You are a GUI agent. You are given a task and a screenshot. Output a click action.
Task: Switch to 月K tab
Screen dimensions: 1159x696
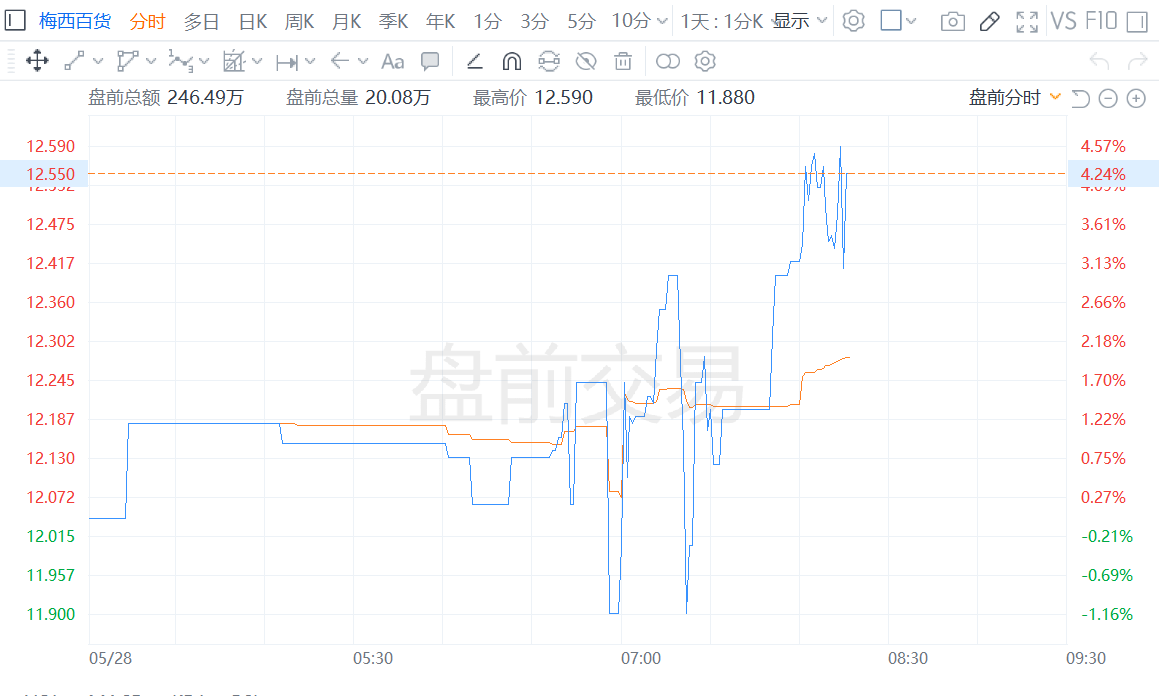[x=347, y=21]
